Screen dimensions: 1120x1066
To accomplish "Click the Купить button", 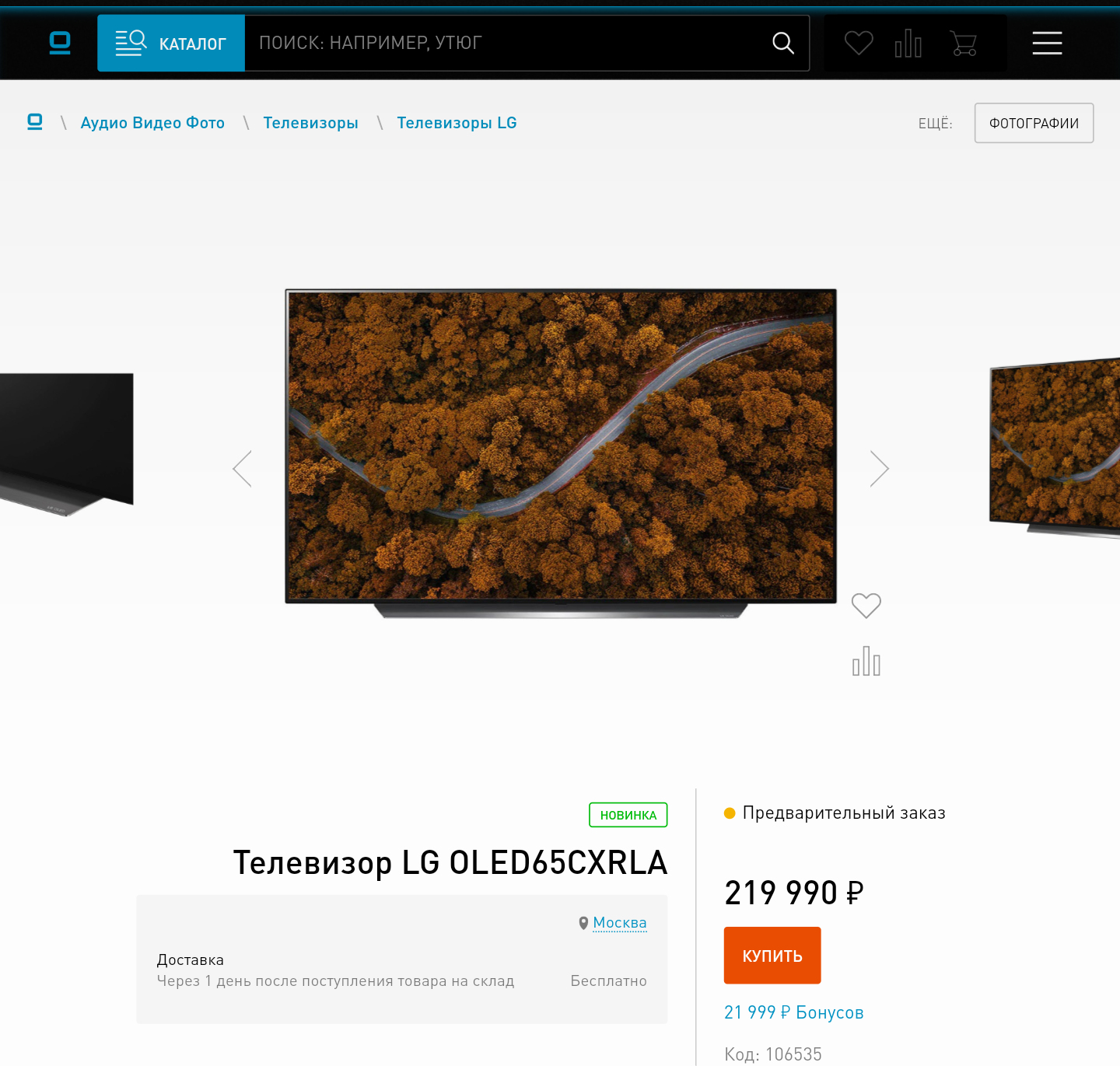I will (772, 956).
